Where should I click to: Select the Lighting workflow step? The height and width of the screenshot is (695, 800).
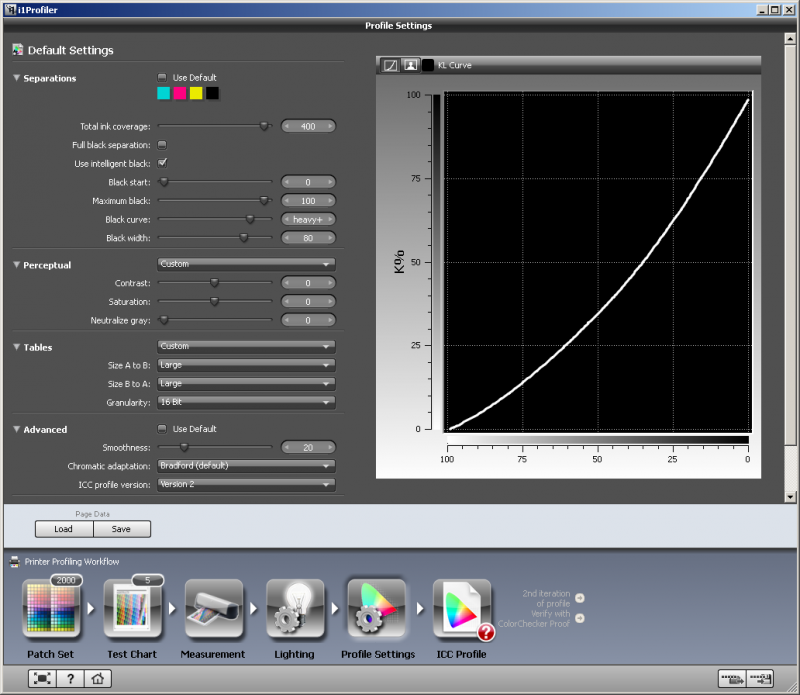coord(294,610)
